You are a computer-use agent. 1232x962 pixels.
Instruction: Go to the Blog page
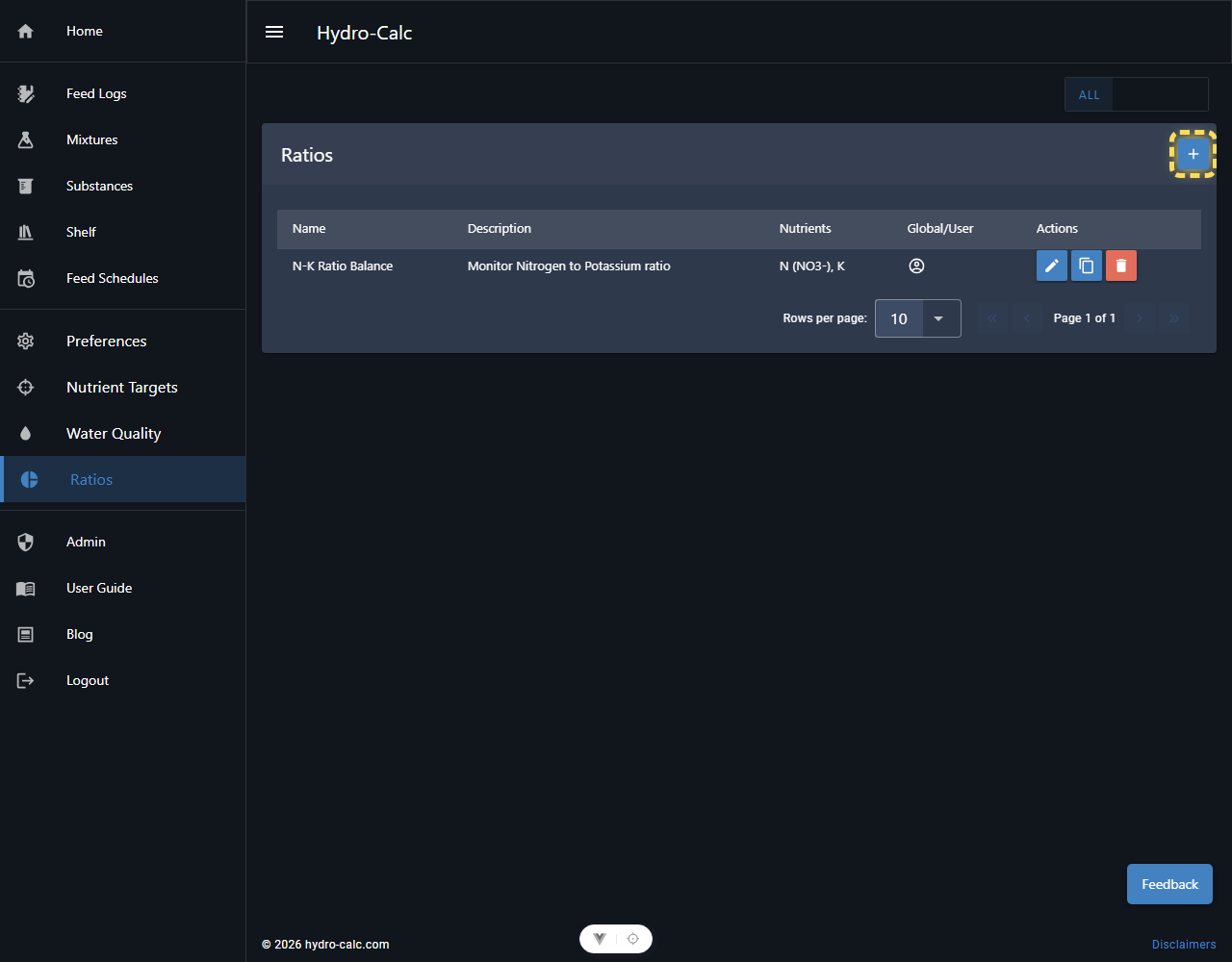123,634
